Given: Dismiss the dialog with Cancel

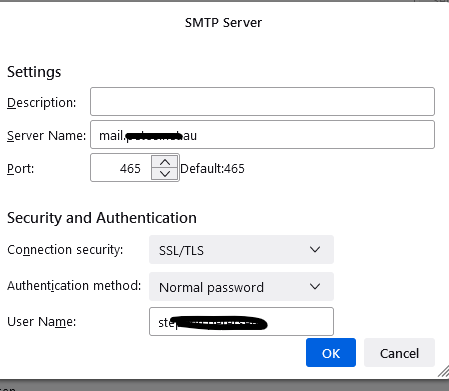Looking at the screenshot, I should click(x=399, y=353).
